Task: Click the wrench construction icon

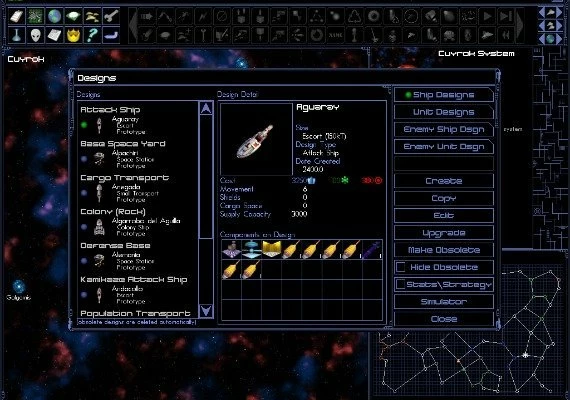Action: (111, 16)
